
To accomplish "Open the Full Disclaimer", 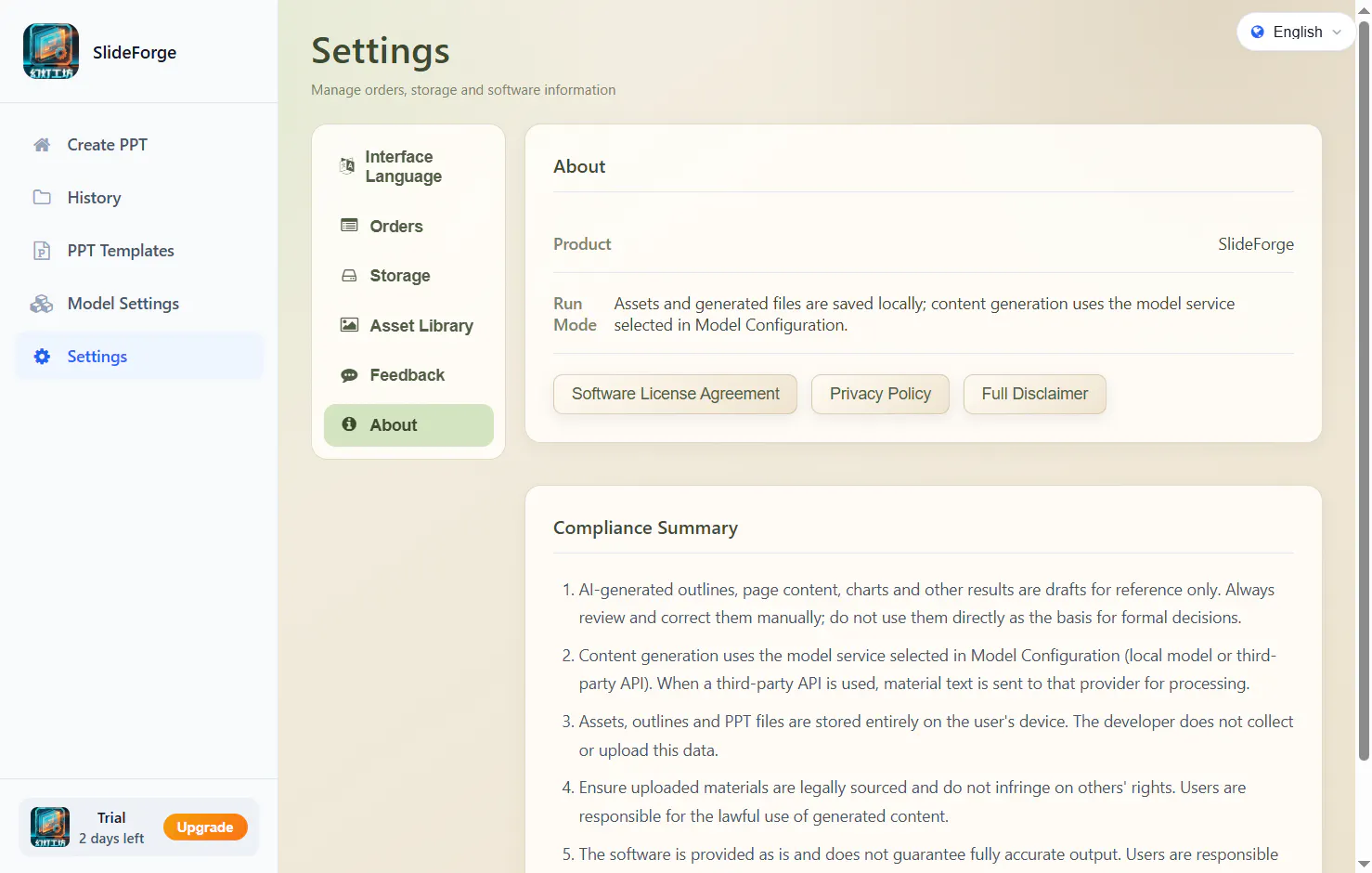I will coord(1035,394).
